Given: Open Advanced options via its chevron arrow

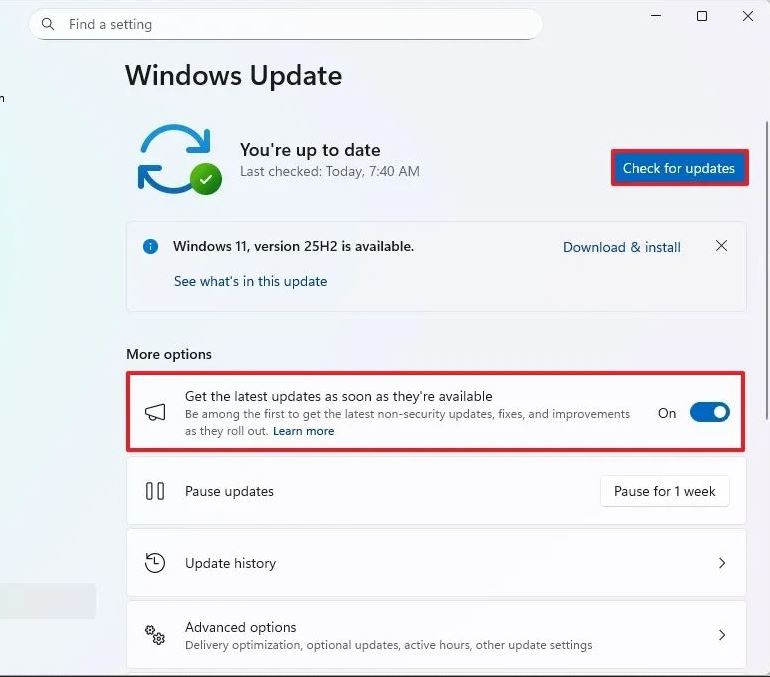Looking at the screenshot, I should [x=721, y=635].
